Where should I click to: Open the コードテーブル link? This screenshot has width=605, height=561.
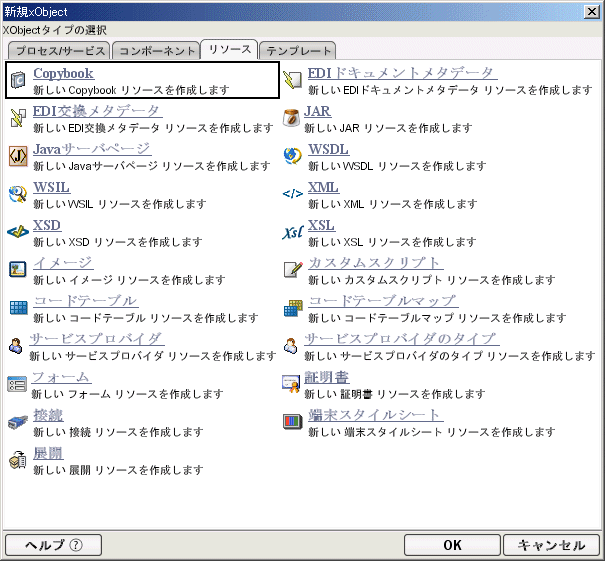(86, 301)
